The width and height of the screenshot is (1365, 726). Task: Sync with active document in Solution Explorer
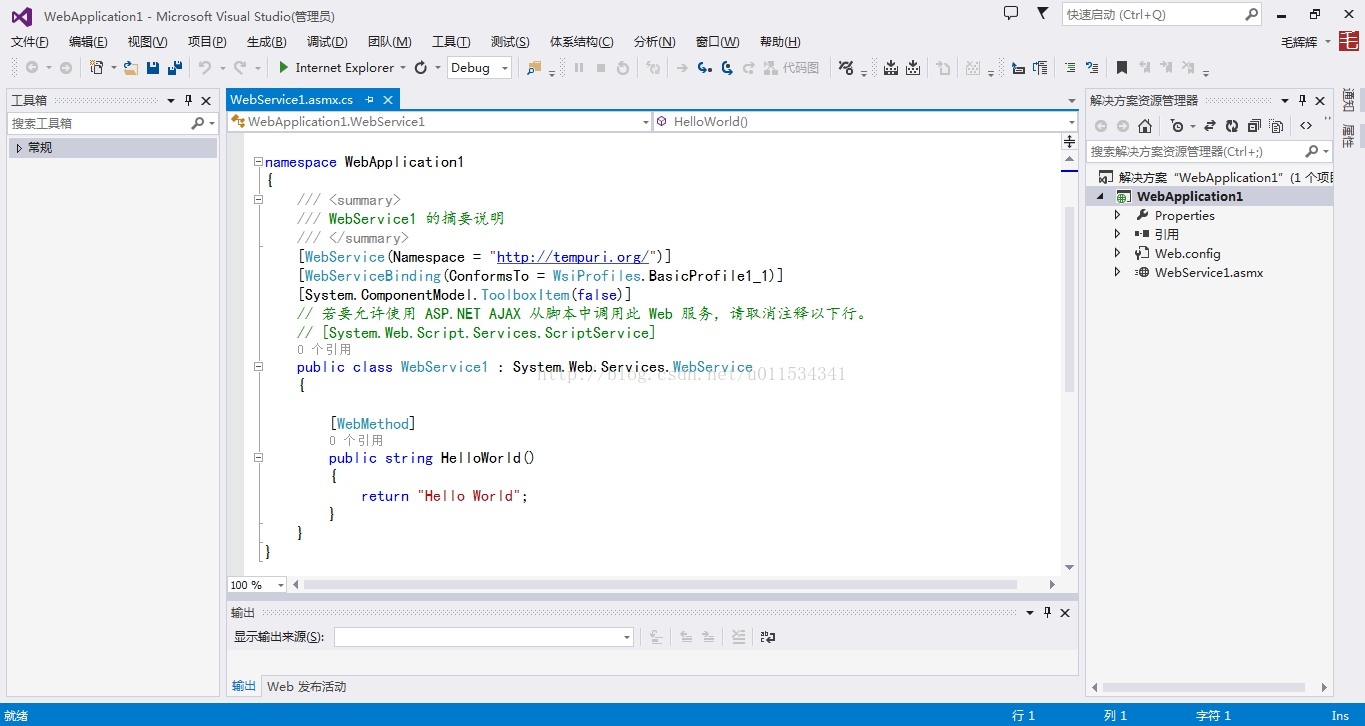click(x=1210, y=126)
